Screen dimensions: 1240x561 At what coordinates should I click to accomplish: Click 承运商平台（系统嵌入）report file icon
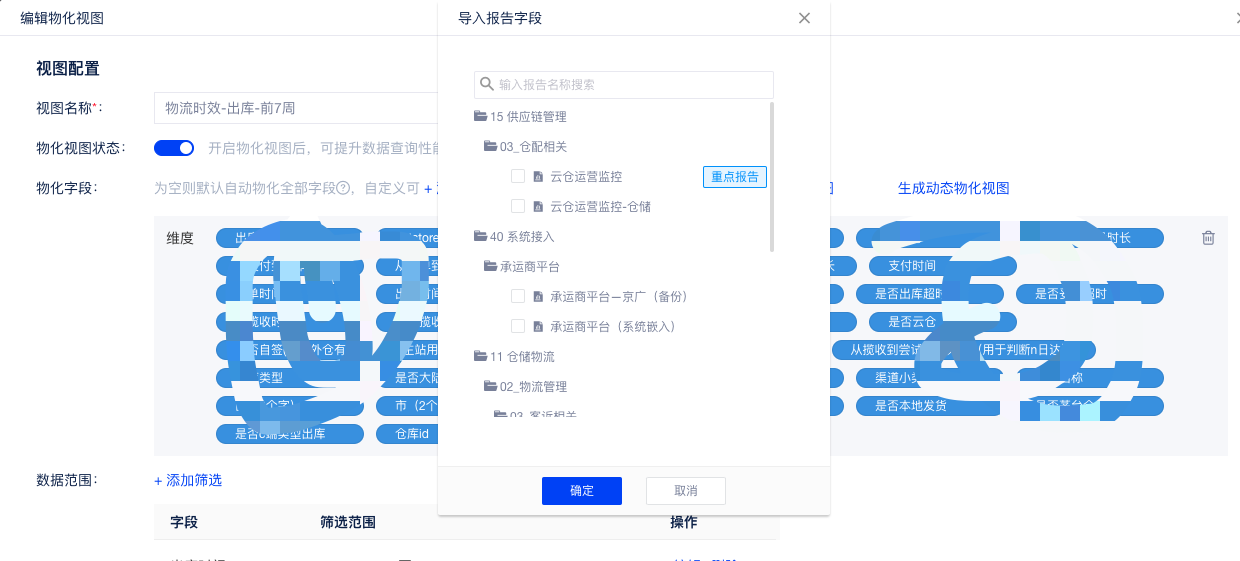[538, 327]
